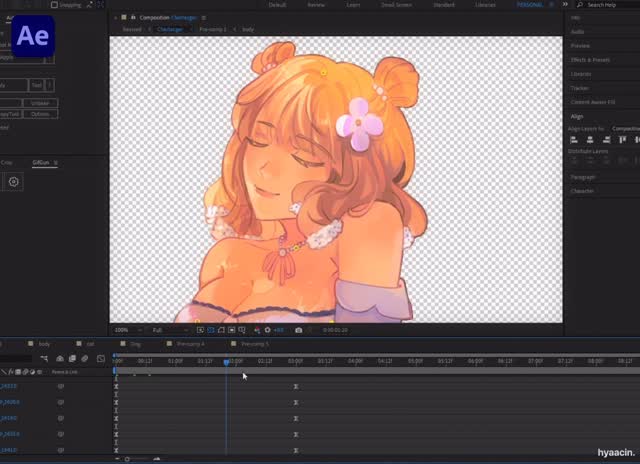Open the Align Layers to dropdown
640x464 pixels.
[625, 129]
